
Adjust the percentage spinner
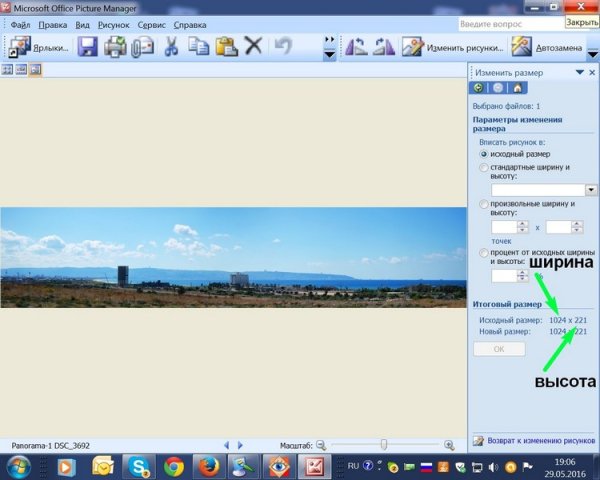pyautogui.click(x=523, y=276)
